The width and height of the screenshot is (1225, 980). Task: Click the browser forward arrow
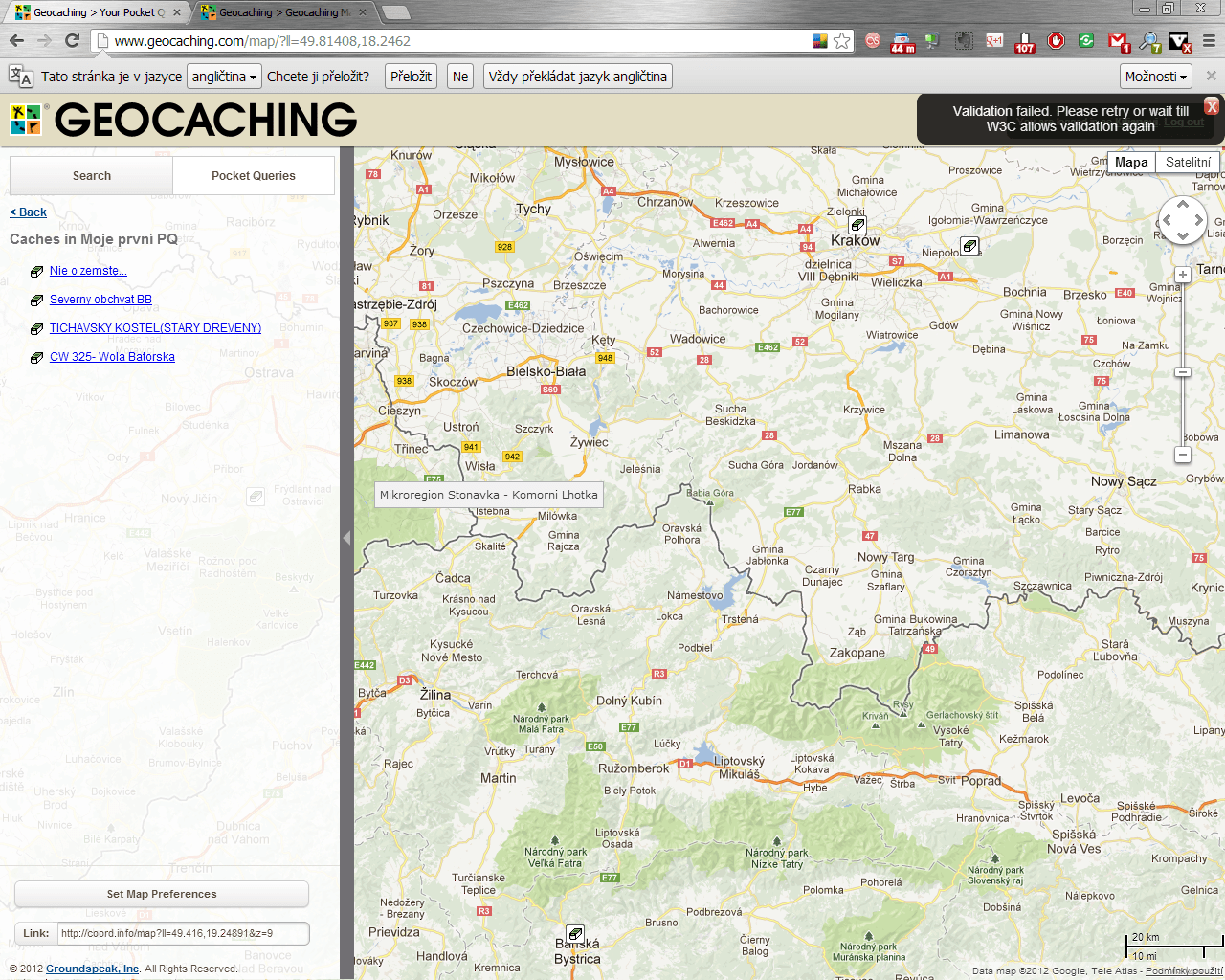point(44,40)
